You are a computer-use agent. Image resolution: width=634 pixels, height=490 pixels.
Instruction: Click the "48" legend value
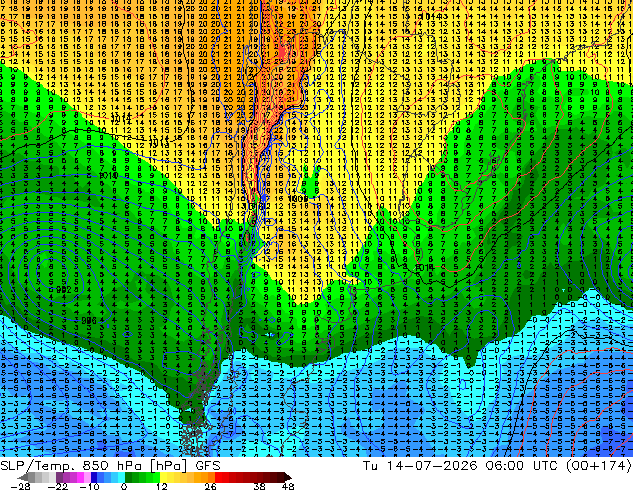point(287,486)
